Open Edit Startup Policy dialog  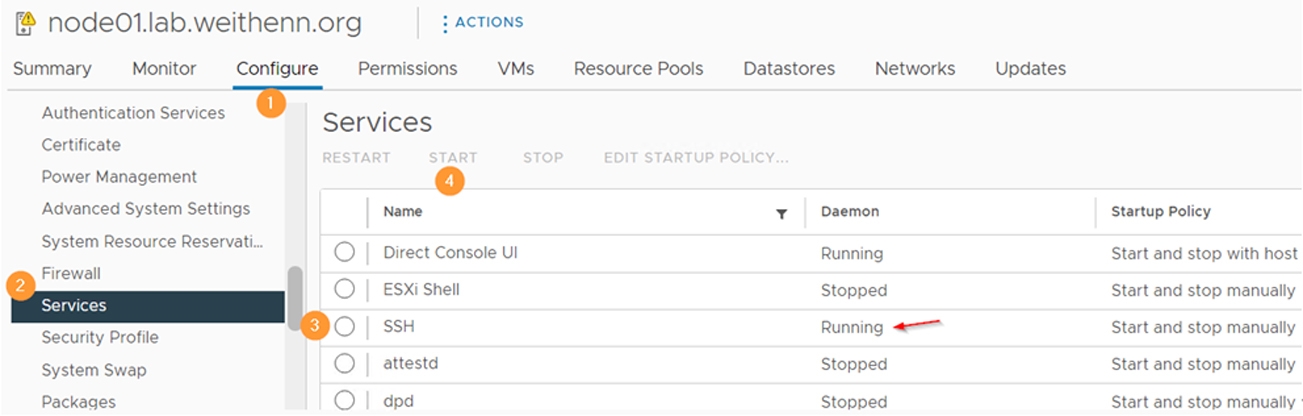696,158
